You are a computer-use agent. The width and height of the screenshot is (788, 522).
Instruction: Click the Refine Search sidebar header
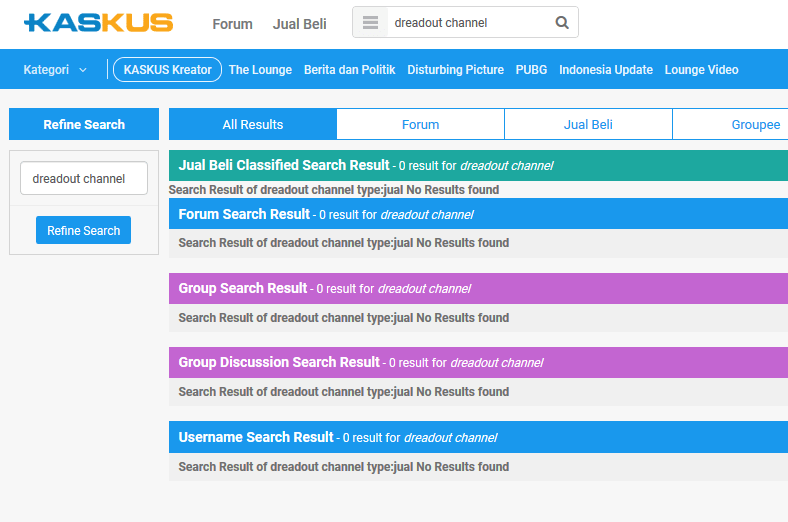(x=84, y=124)
